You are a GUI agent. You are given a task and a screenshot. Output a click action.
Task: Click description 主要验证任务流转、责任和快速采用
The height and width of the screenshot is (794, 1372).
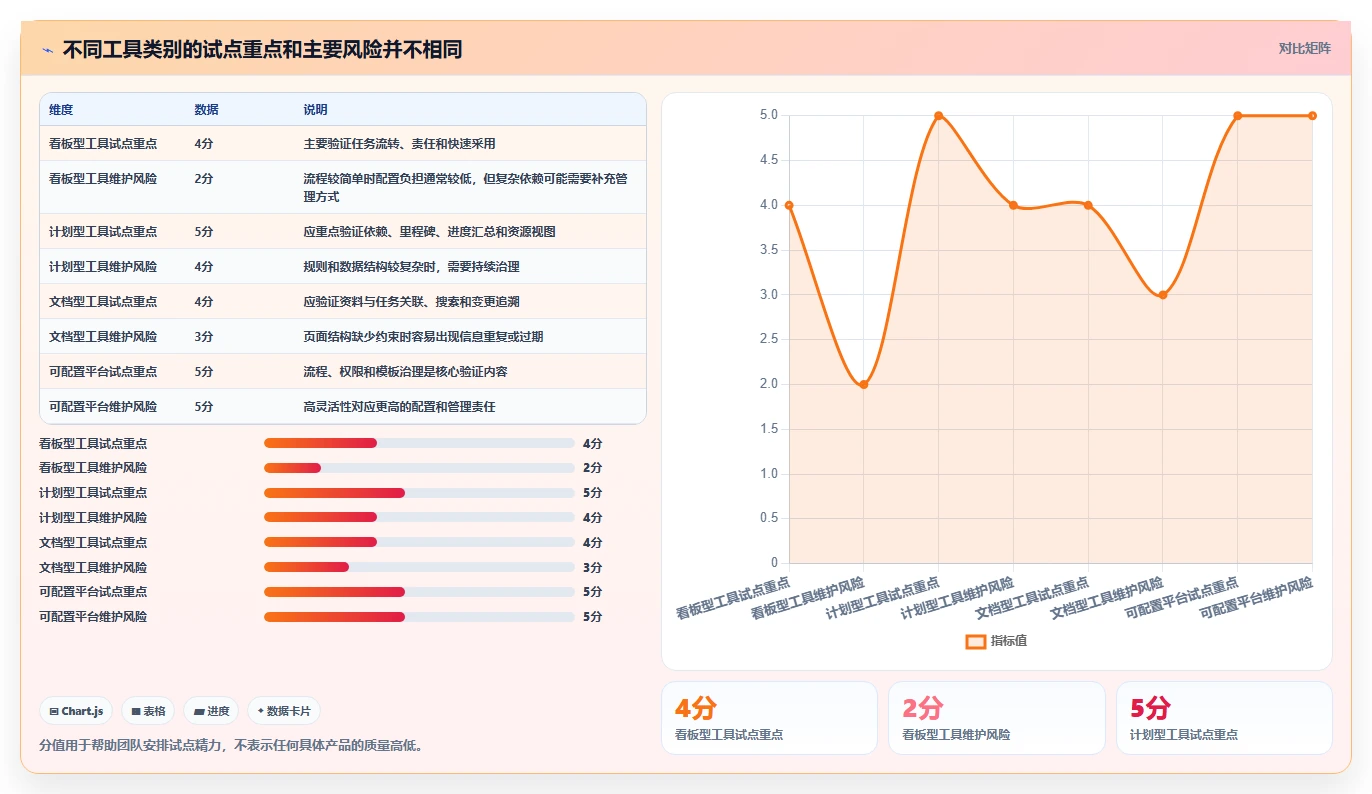point(399,144)
